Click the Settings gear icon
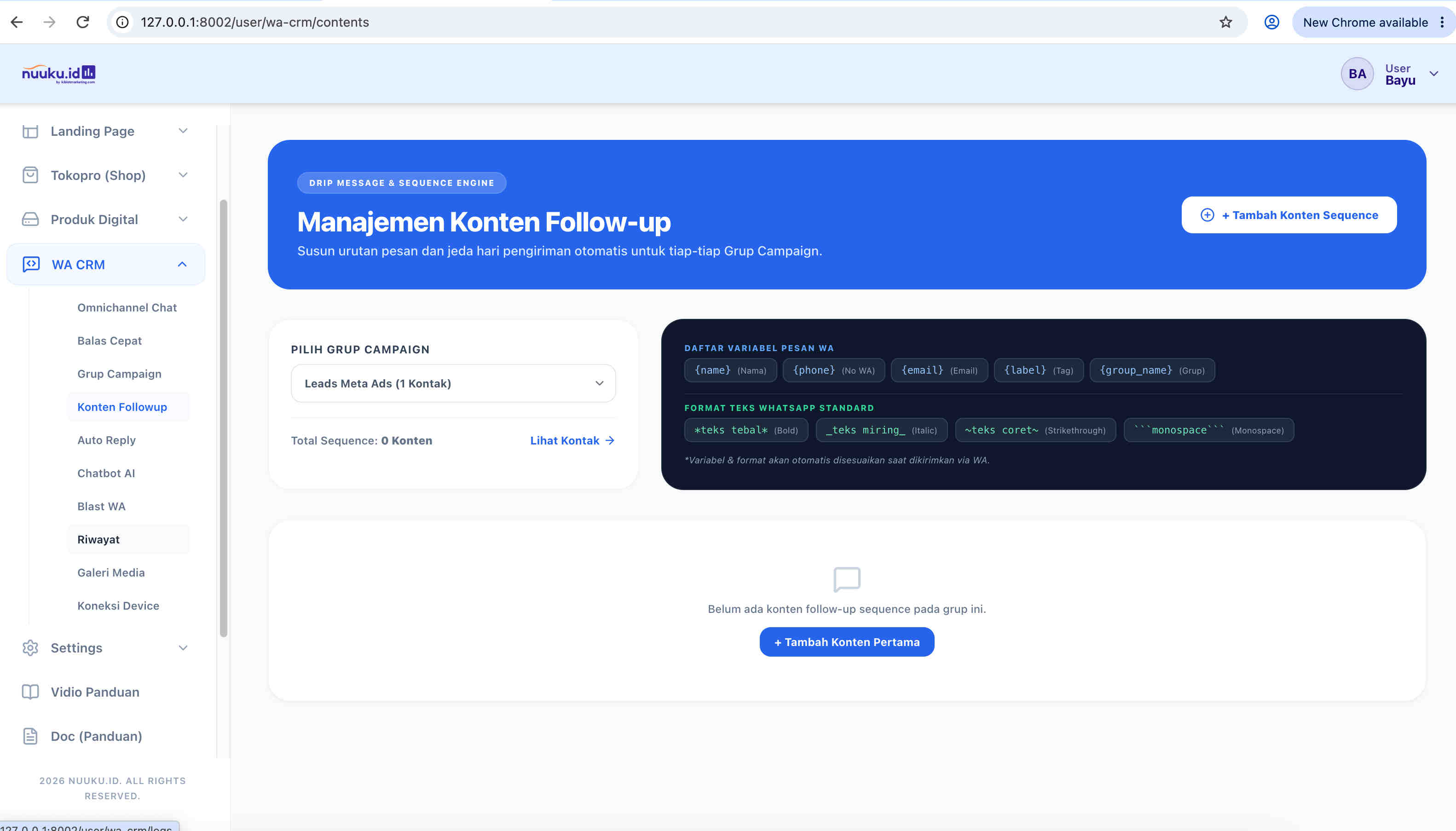Viewport: 1456px width, 831px height. point(30,648)
